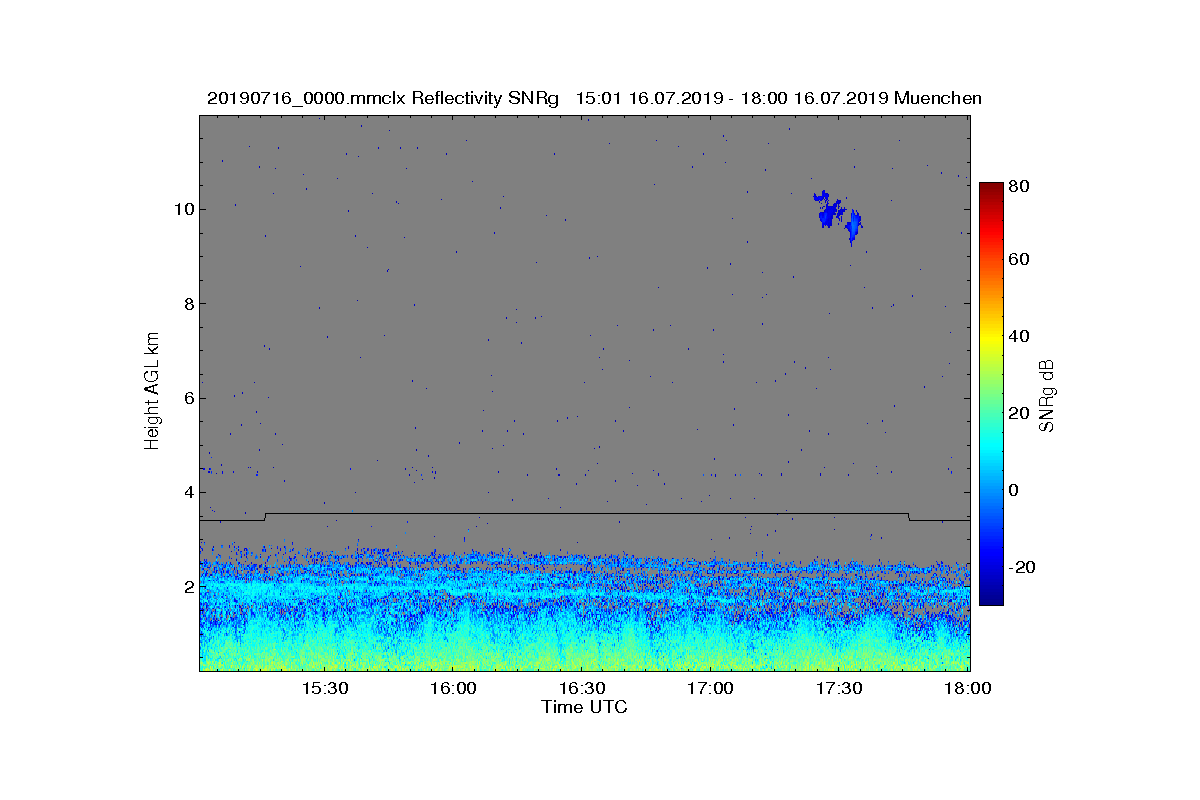The width and height of the screenshot is (1200, 800).
Task: Click the black horizontal line near 3.5 km
Action: tap(585, 514)
